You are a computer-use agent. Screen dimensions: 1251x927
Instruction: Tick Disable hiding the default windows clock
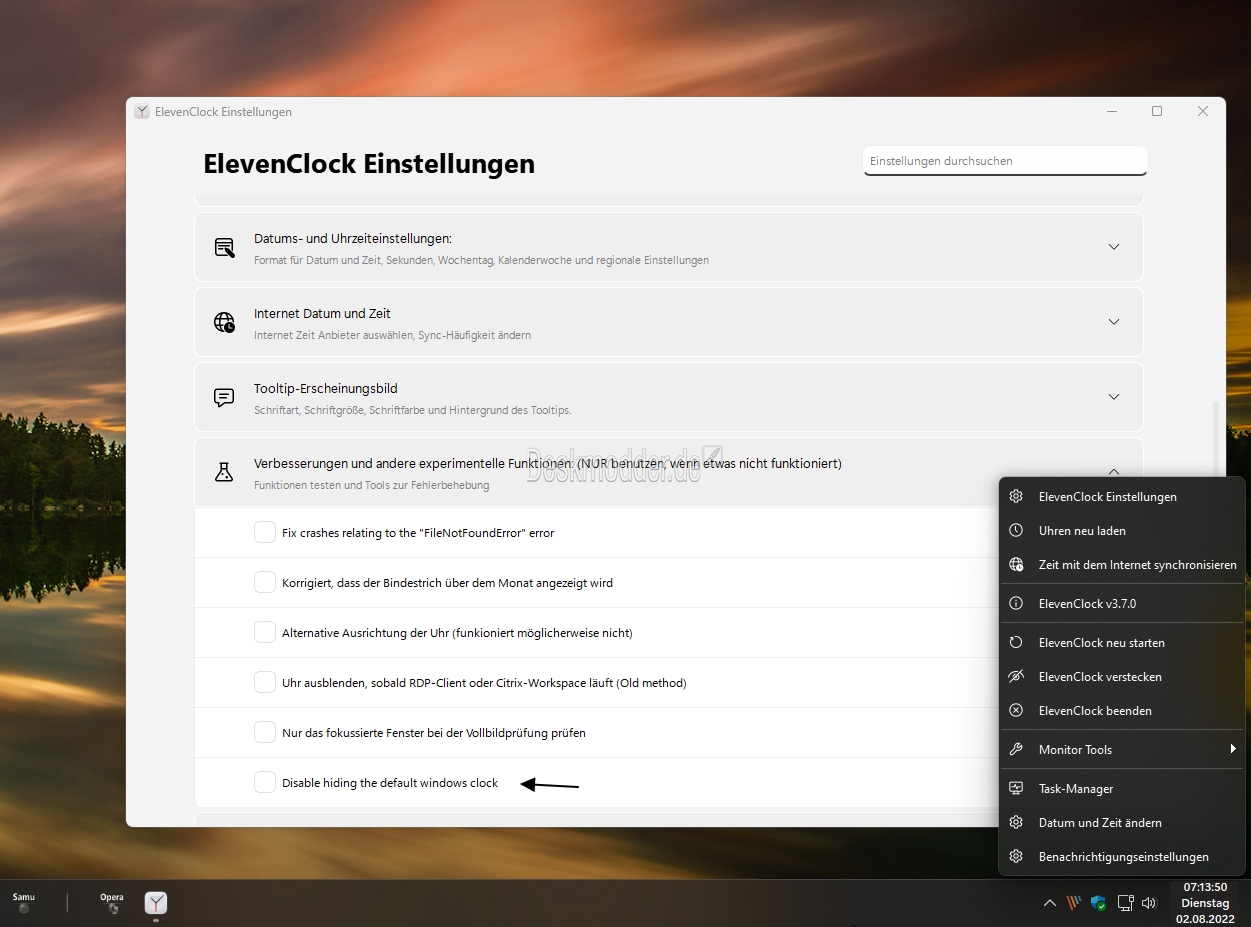(x=264, y=782)
